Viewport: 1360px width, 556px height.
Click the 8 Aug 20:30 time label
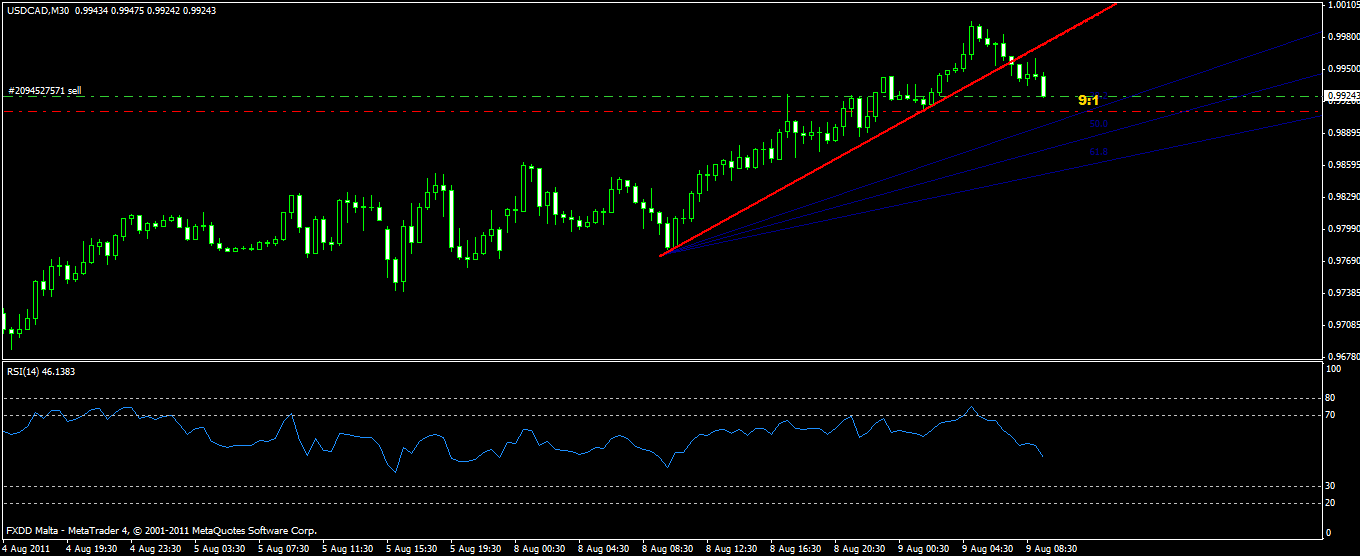coord(861,548)
